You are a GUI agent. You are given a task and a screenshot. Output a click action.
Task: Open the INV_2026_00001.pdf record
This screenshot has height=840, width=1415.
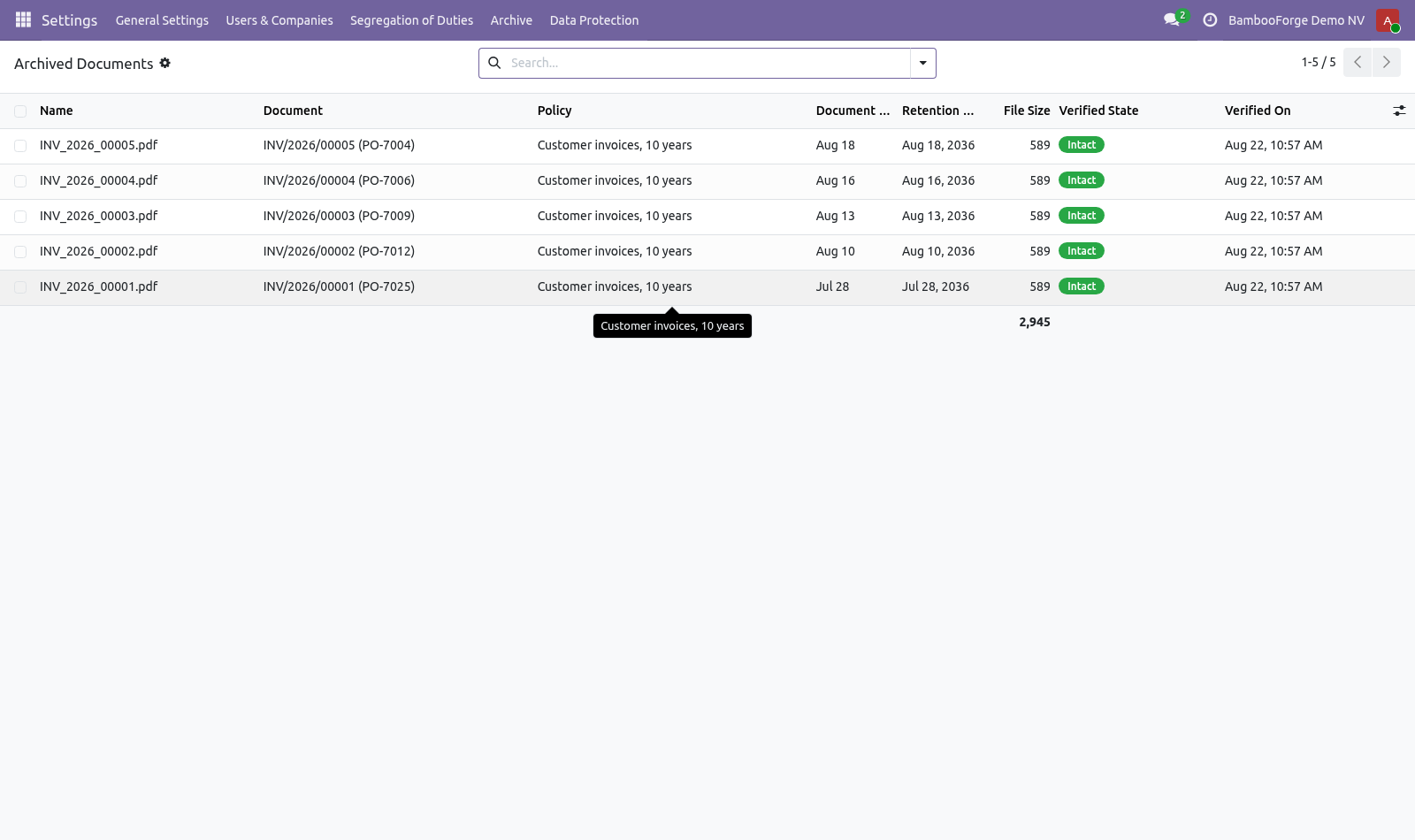98,286
